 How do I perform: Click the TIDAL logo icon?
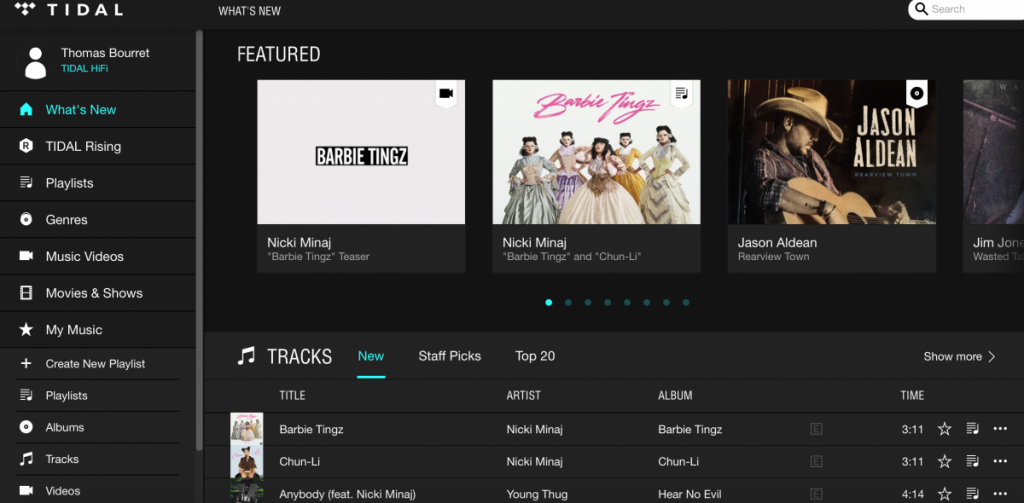pyautogui.click(x=25, y=9)
